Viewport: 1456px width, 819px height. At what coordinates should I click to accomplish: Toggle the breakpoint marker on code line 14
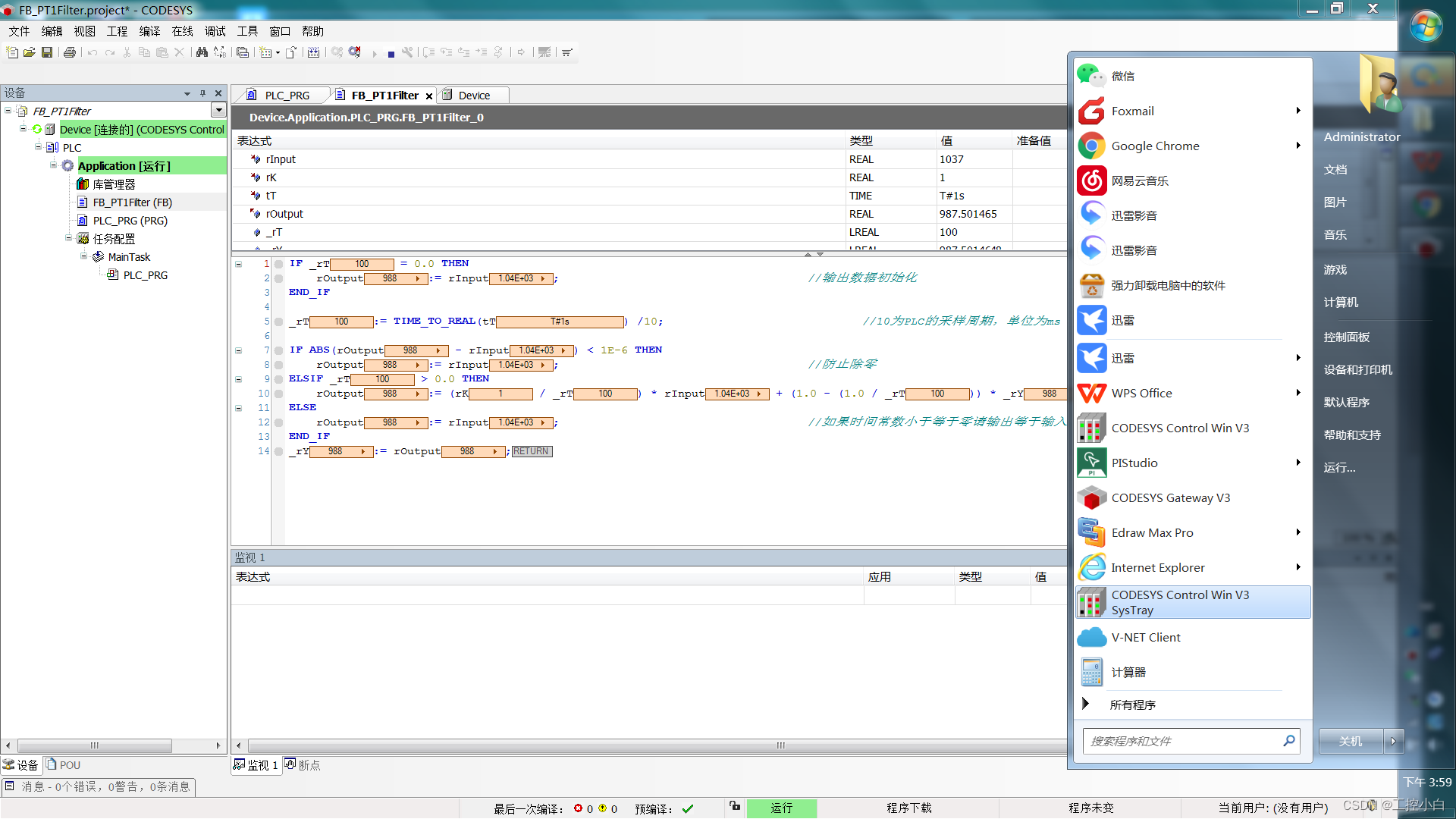coord(278,451)
